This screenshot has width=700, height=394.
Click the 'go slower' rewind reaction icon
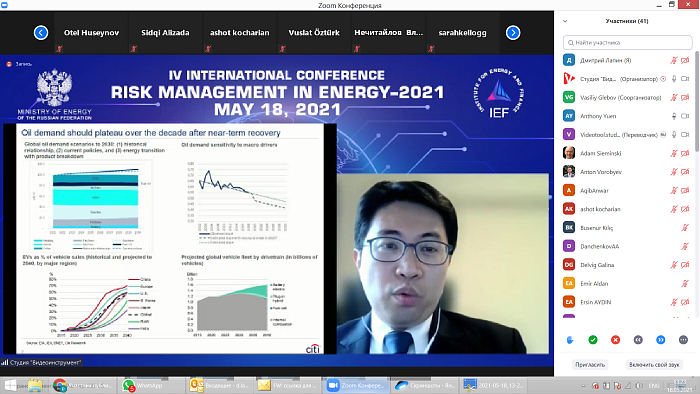click(638, 340)
